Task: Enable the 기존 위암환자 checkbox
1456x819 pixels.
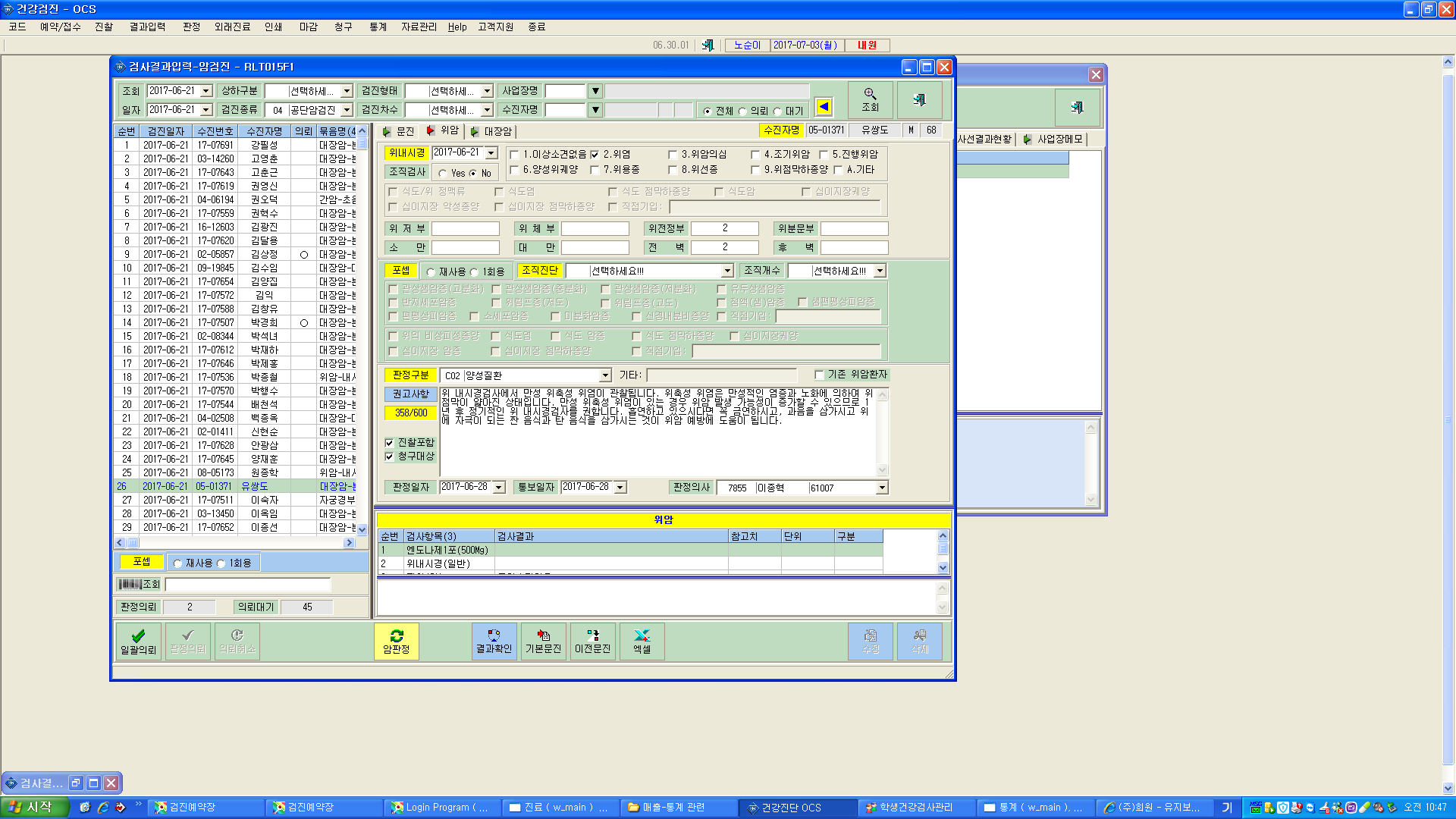Action: pos(819,375)
